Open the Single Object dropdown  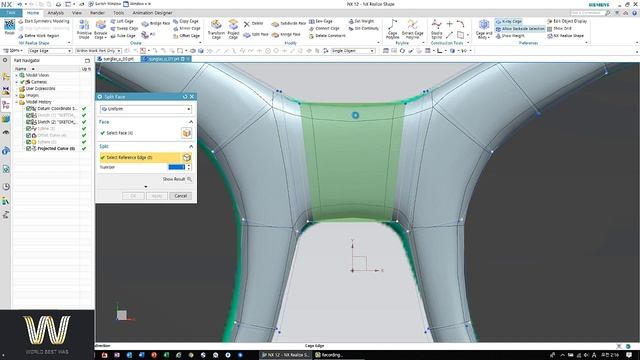[x=353, y=51]
